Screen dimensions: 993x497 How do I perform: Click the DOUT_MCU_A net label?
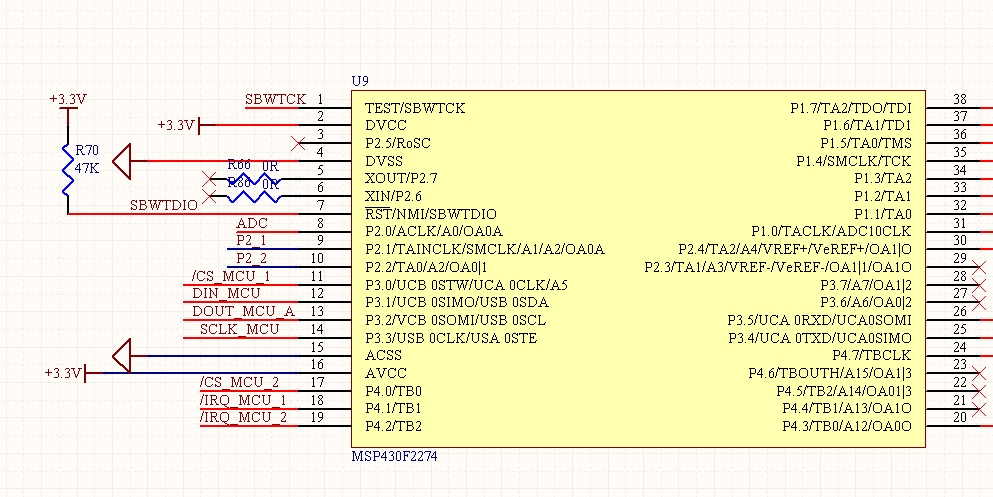[244, 311]
